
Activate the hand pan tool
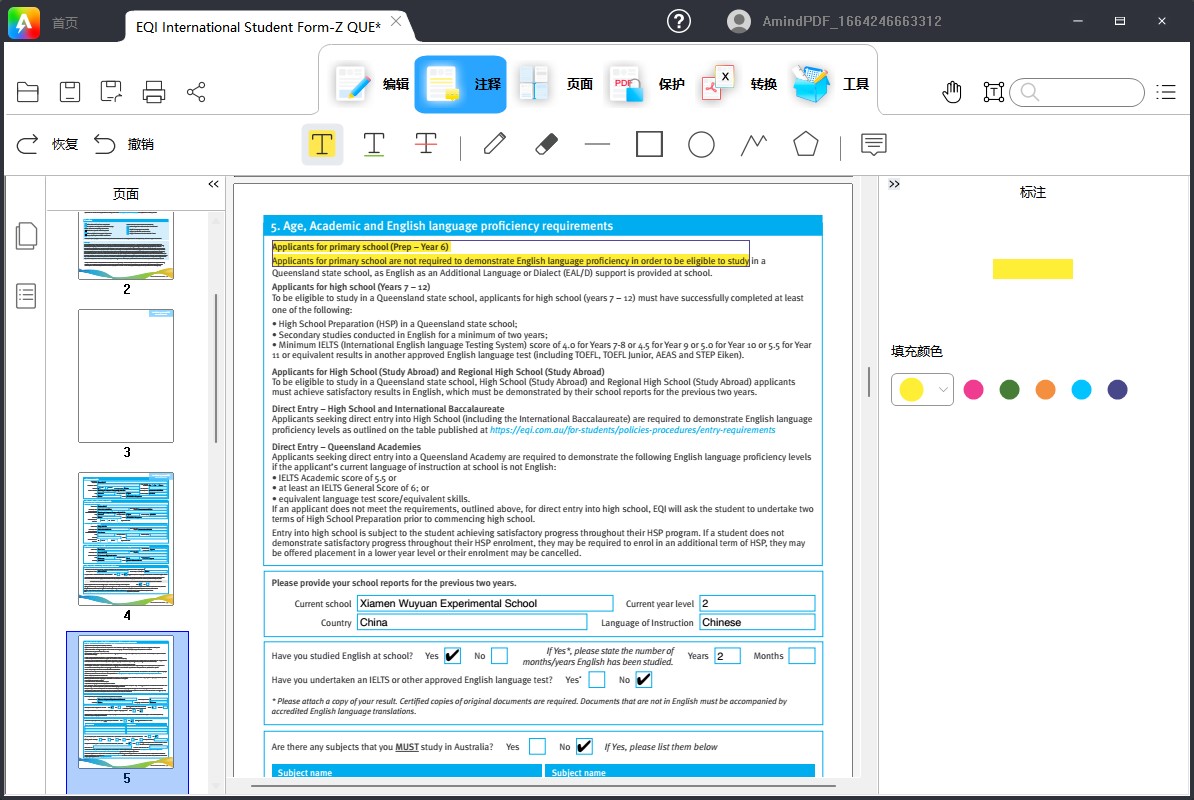pyautogui.click(x=952, y=92)
